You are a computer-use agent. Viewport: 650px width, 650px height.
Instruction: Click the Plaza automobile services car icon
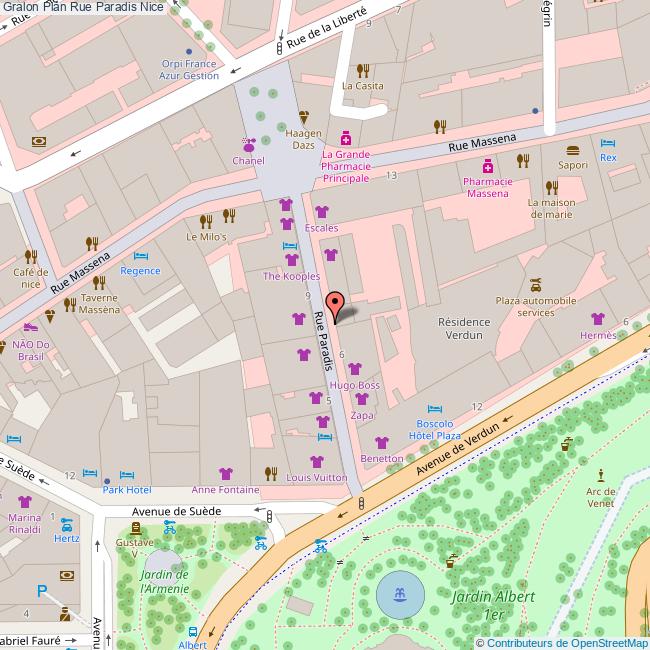(x=536, y=284)
